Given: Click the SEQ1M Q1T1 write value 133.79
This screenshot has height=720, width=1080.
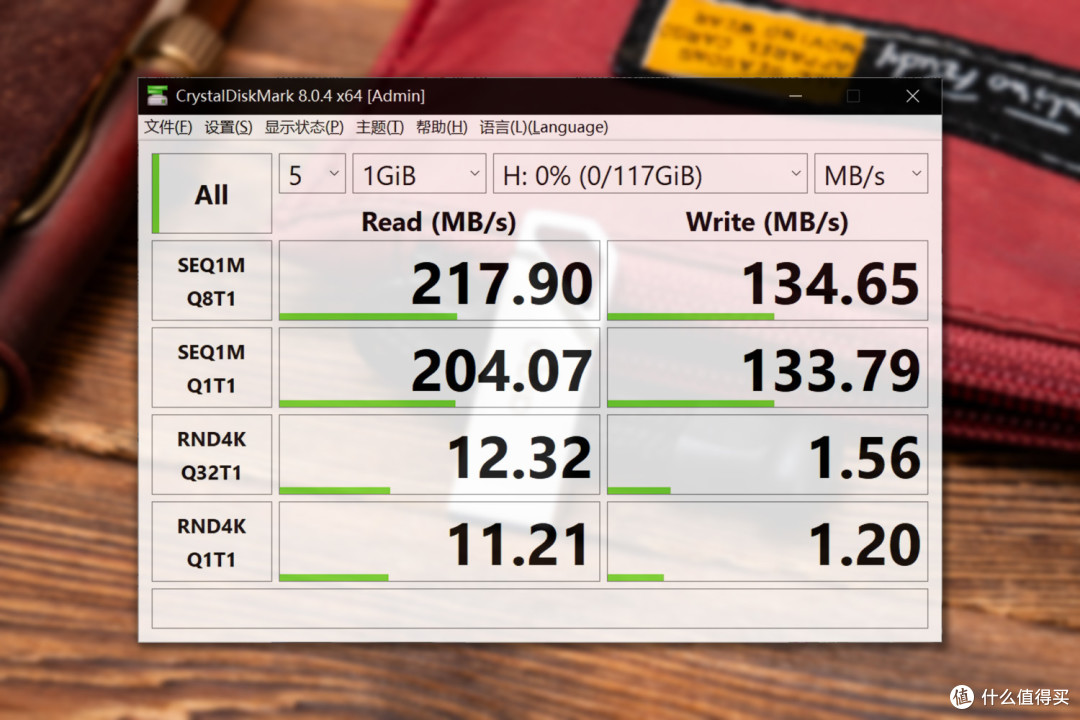Looking at the screenshot, I should pyautogui.click(x=767, y=368).
